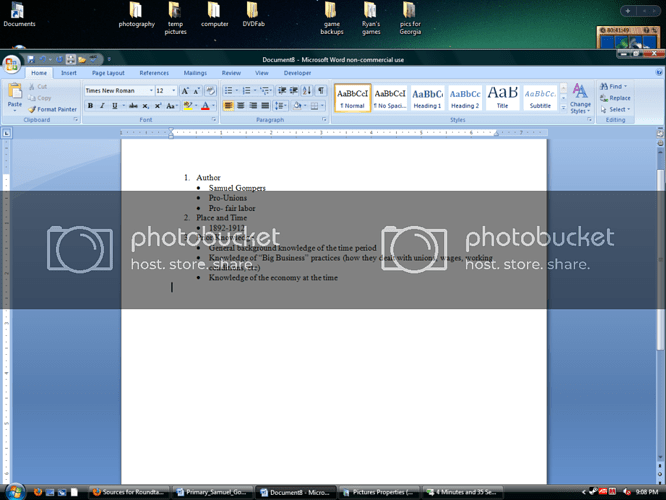Open the Customize Quick Access Toolbar arrow
The image size is (666, 500).
coord(109,59)
